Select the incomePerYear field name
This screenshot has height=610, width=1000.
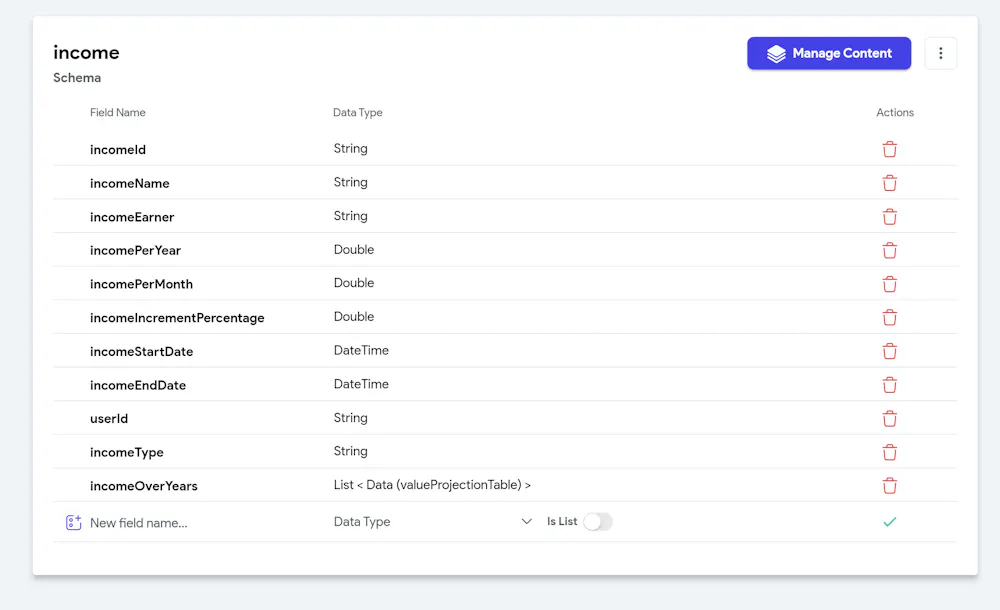click(x=135, y=250)
